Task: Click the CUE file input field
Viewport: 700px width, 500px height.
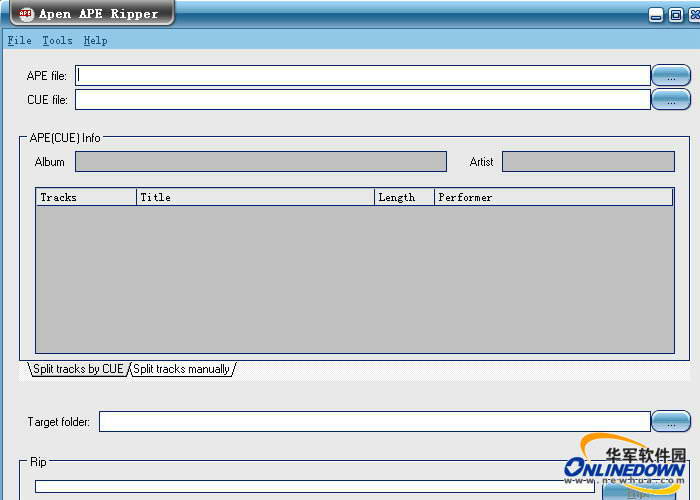Action: (x=363, y=100)
